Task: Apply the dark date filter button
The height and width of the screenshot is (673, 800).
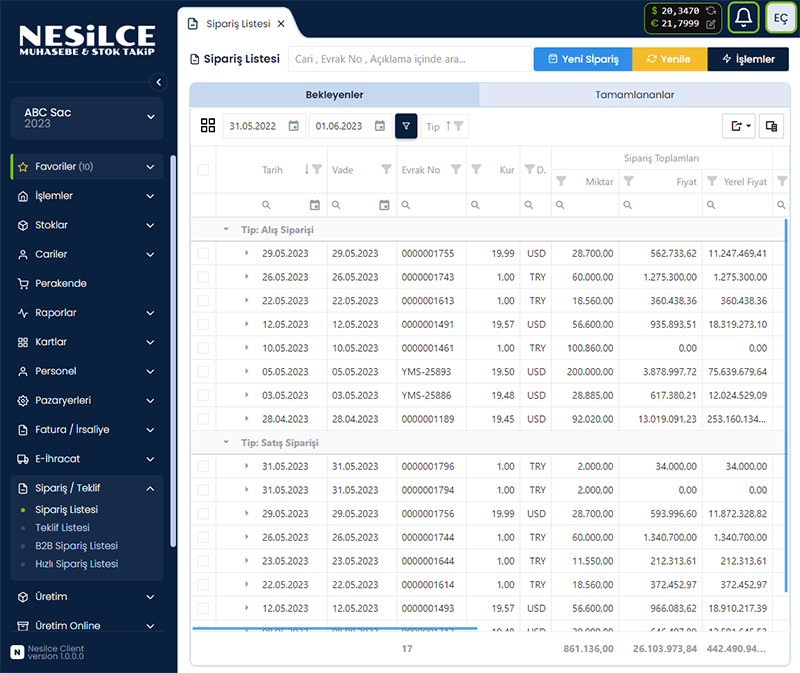Action: (406, 126)
